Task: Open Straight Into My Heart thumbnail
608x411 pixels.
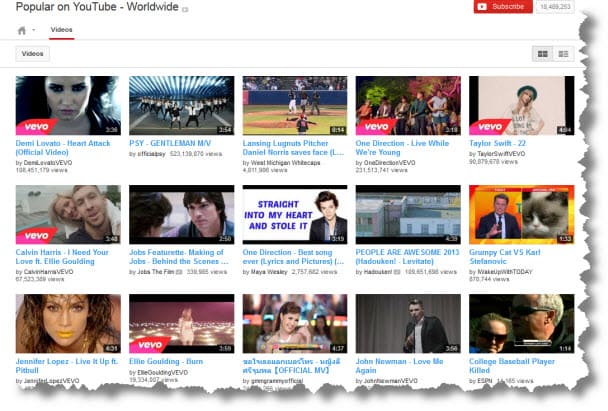Action: point(295,214)
